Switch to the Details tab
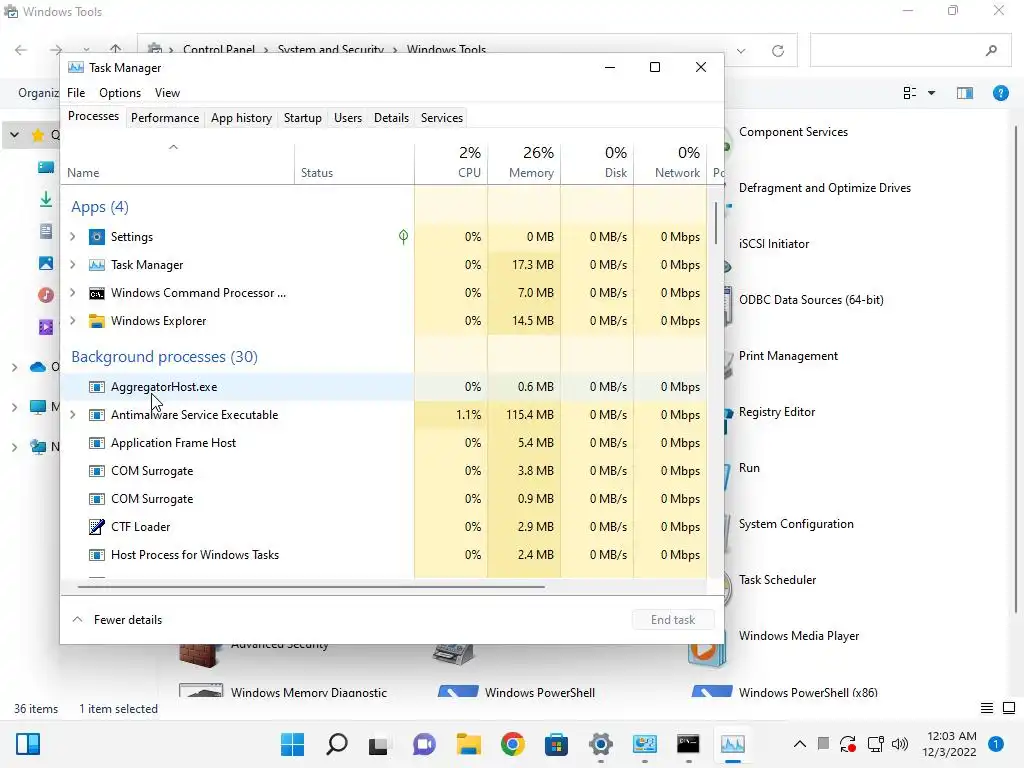Viewport: 1024px width, 768px height. tap(391, 118)
